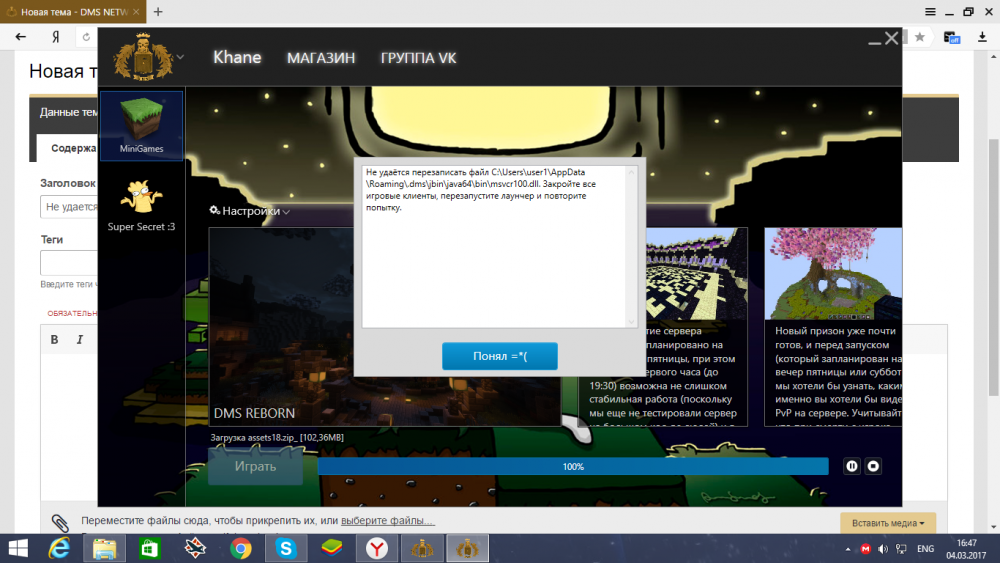Click the pink tree news thumbnail
The image size is (1000, 563).
coord(832,274)
